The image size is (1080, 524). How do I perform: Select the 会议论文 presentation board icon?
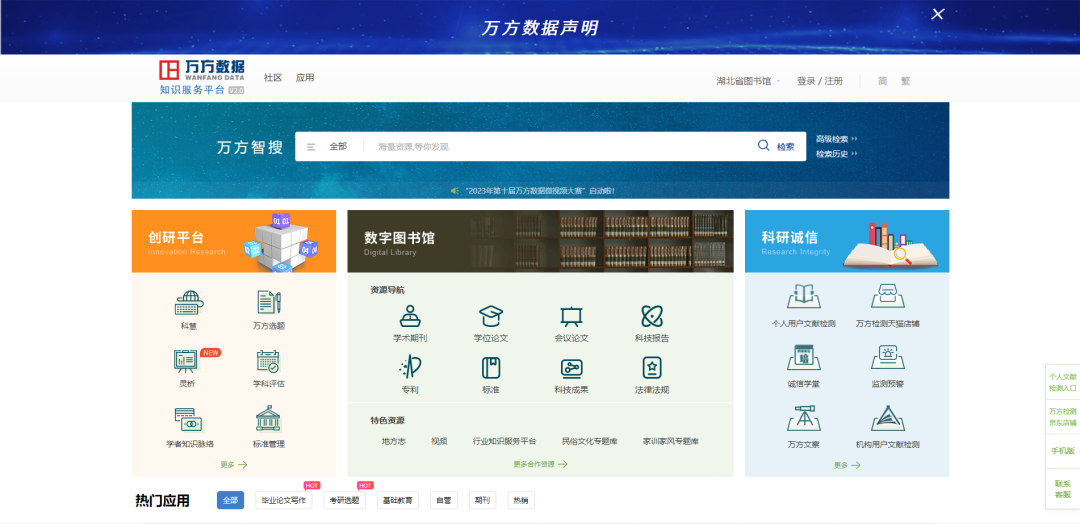[572, 316]
